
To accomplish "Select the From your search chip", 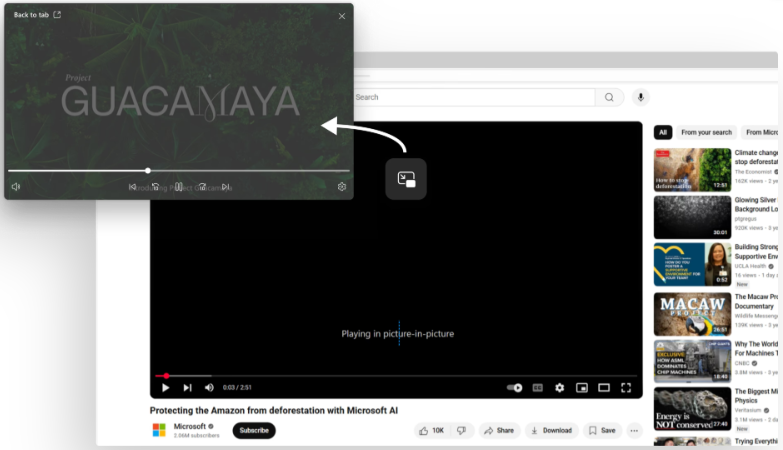I will pyautogui.click(x=706, y=132).
